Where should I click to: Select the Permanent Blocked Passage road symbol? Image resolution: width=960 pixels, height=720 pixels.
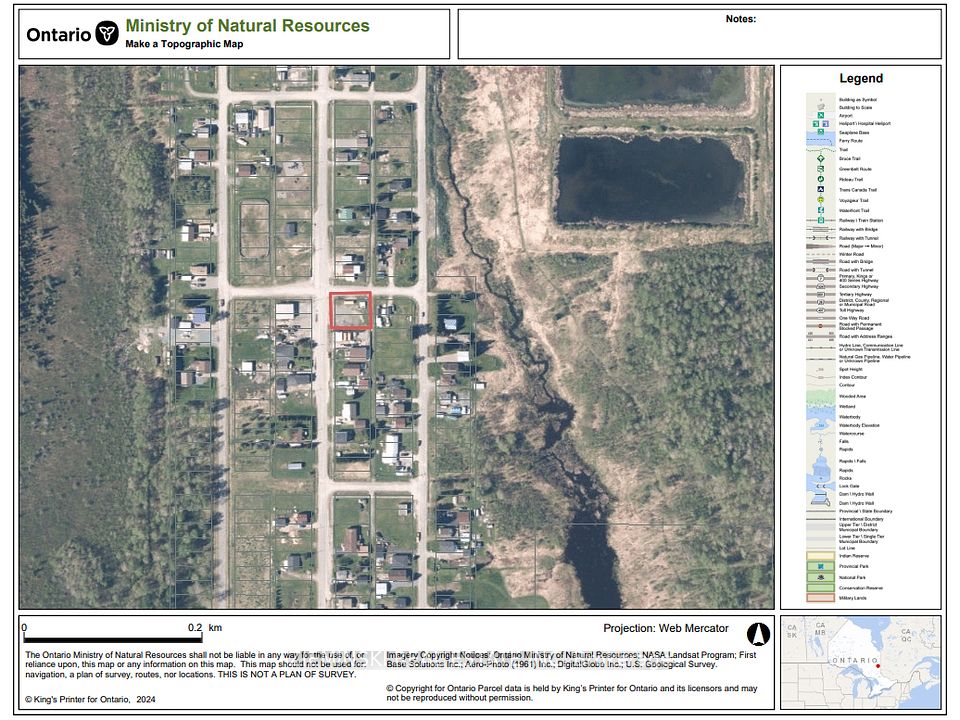(821, 326)
